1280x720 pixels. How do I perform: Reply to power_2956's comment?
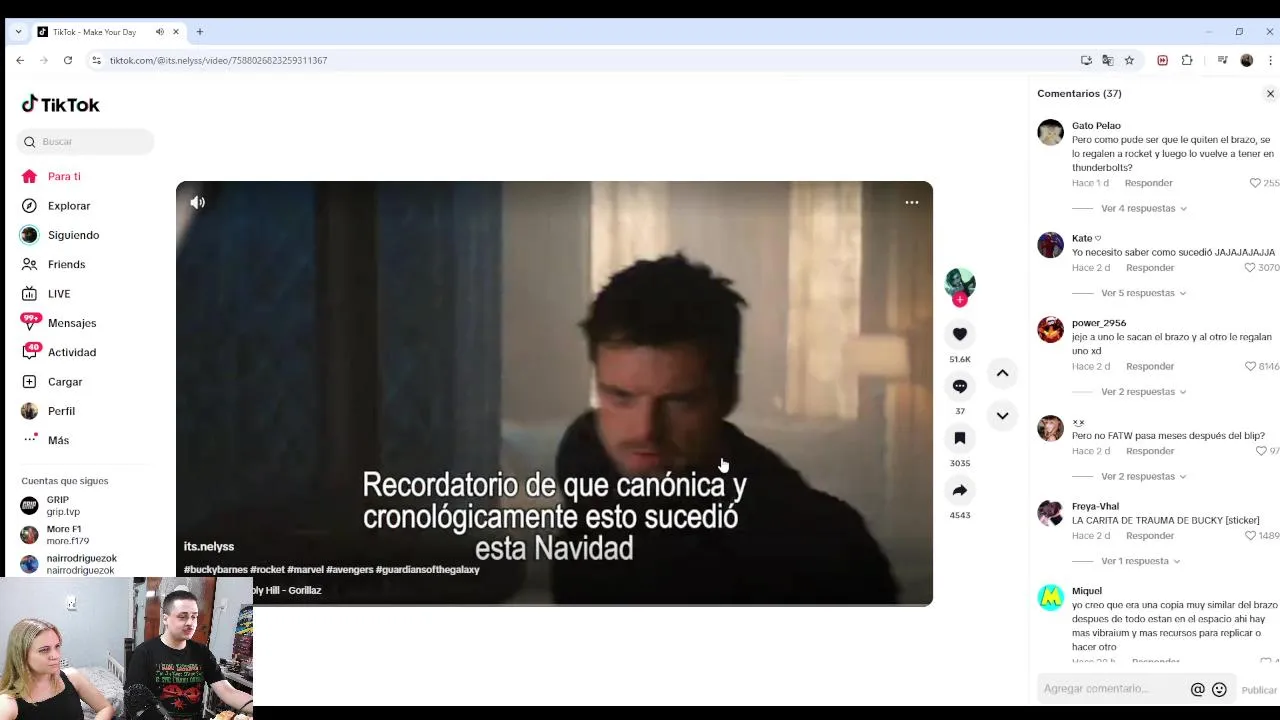tap(1150, 366)
